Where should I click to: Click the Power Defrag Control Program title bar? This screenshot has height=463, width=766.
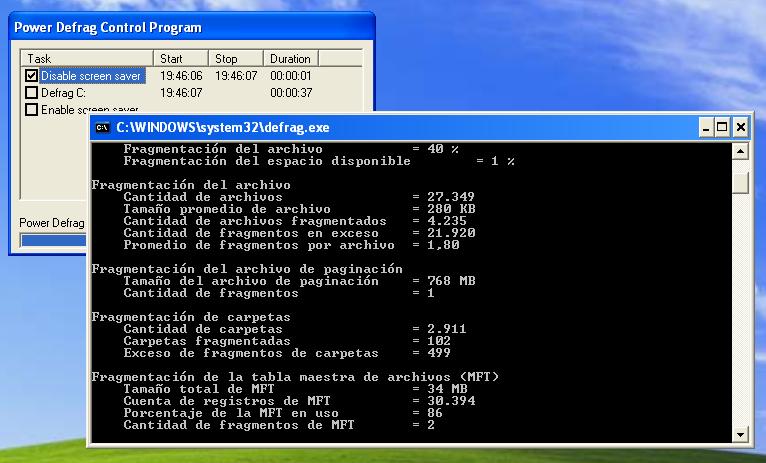click(192, 27)
